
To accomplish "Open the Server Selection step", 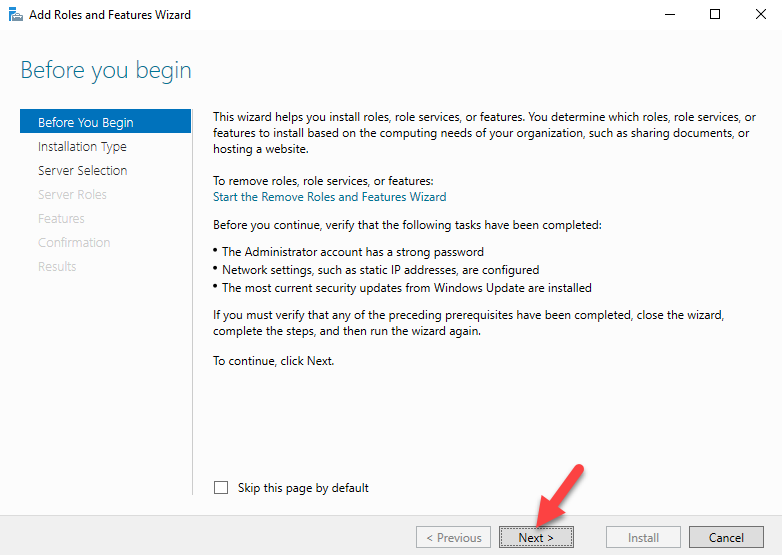I will [82, 171].
